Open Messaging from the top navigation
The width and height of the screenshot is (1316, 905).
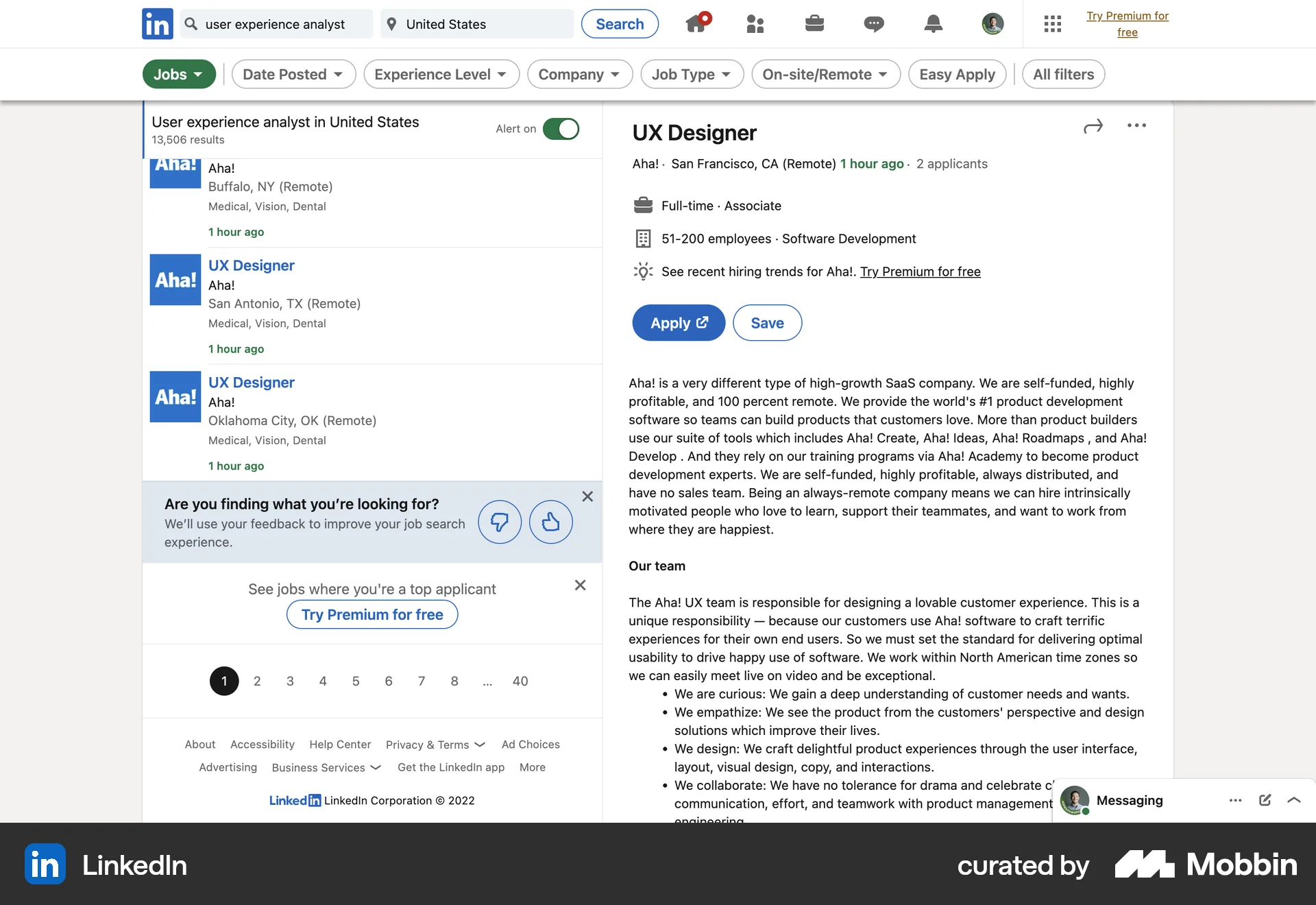pyautogui.click(x=873, y=24)
